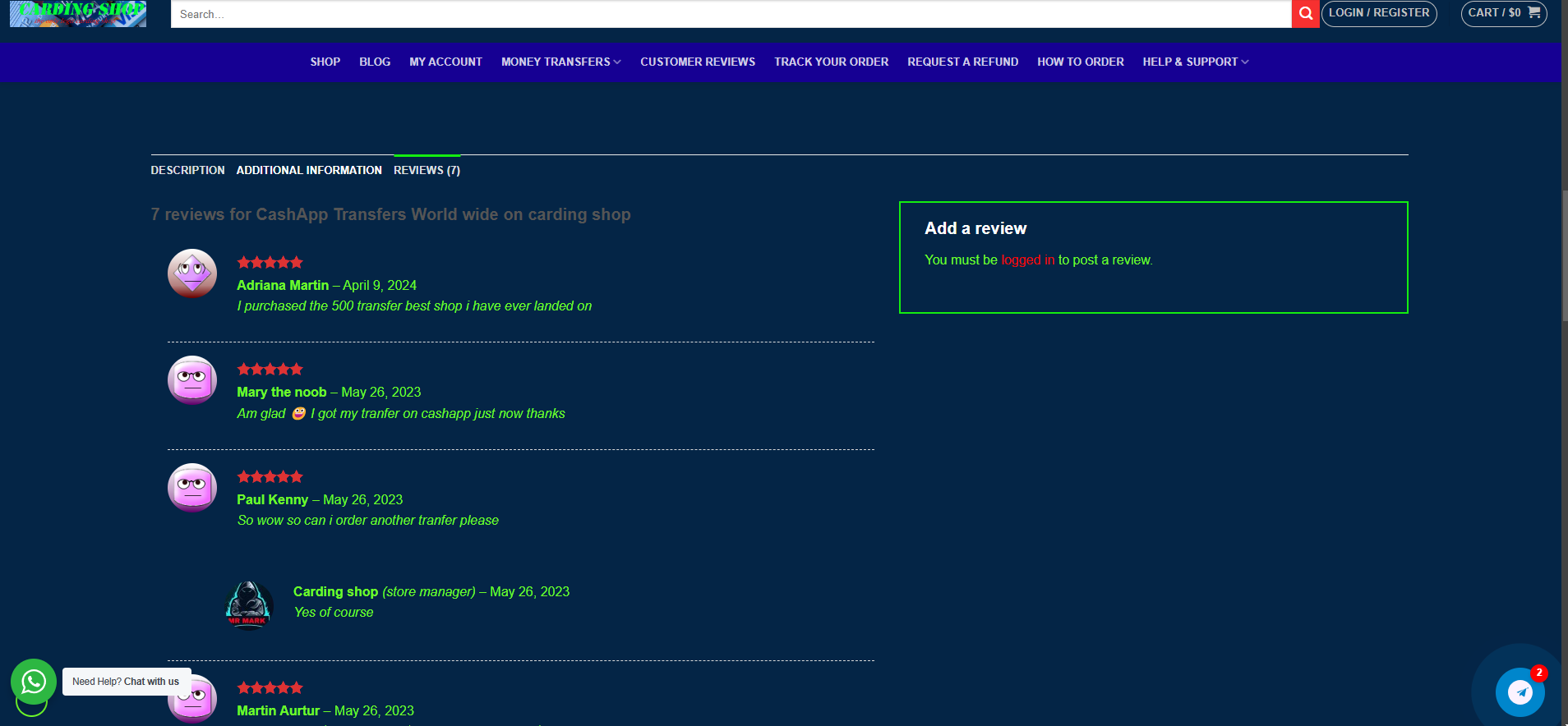Screen dimensions: 1568x726
Task: Focus the Search input field
Action: [x=731, y=14]
